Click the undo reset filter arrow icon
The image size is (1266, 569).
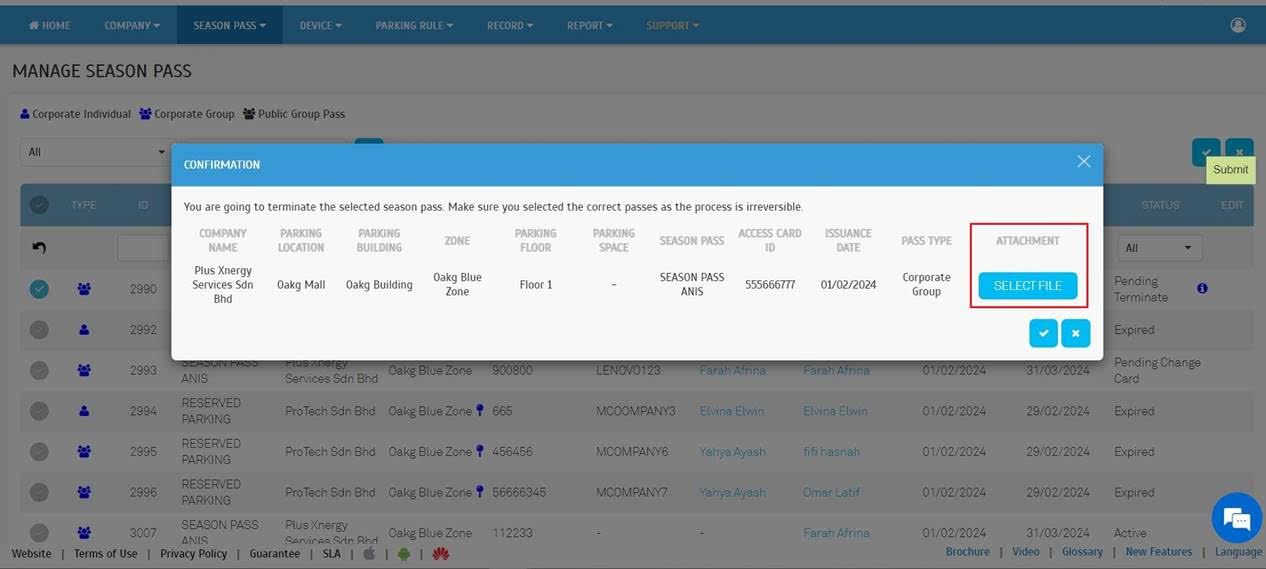[x=40, y=248]
